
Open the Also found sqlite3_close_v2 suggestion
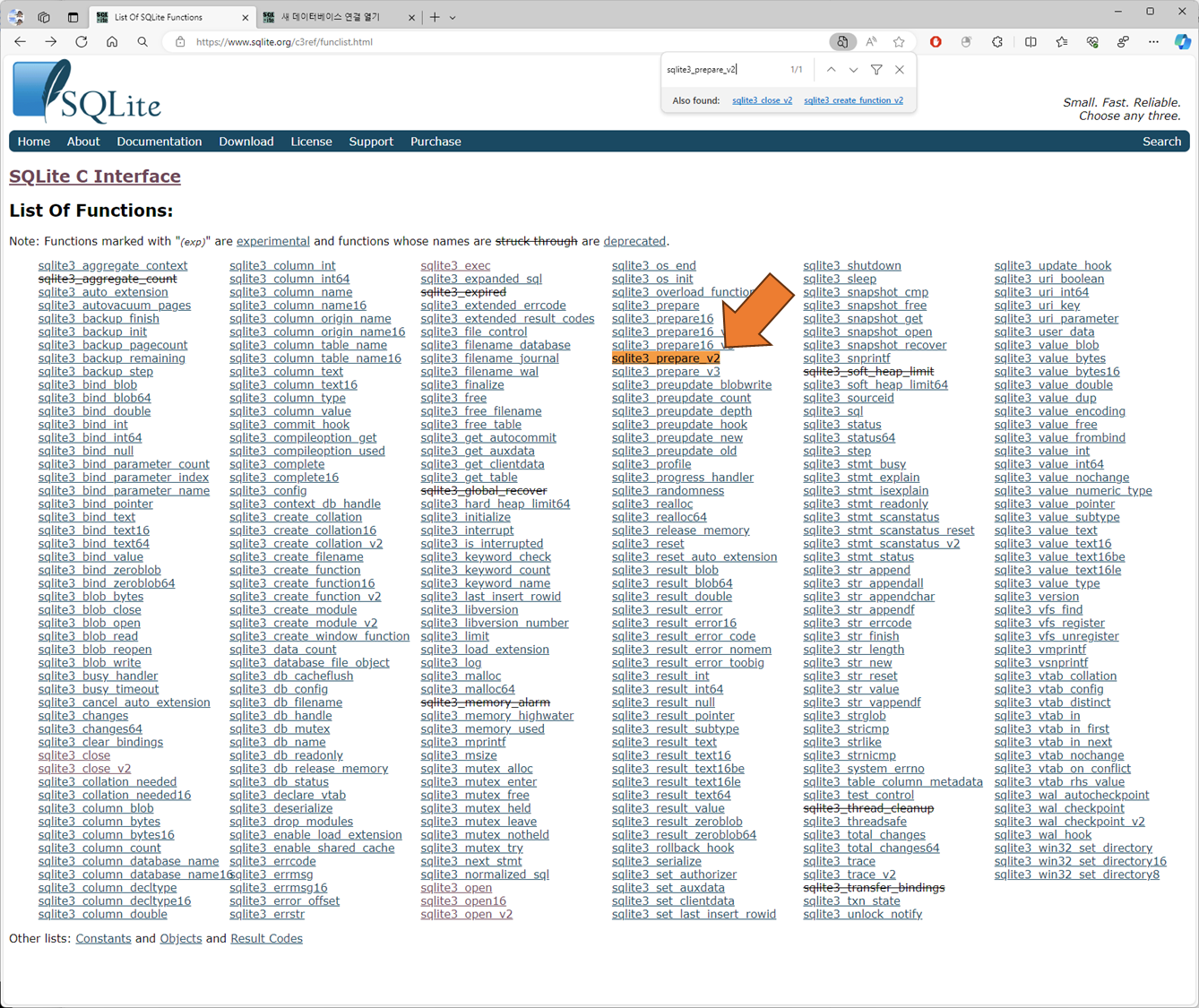click(762, 100)
